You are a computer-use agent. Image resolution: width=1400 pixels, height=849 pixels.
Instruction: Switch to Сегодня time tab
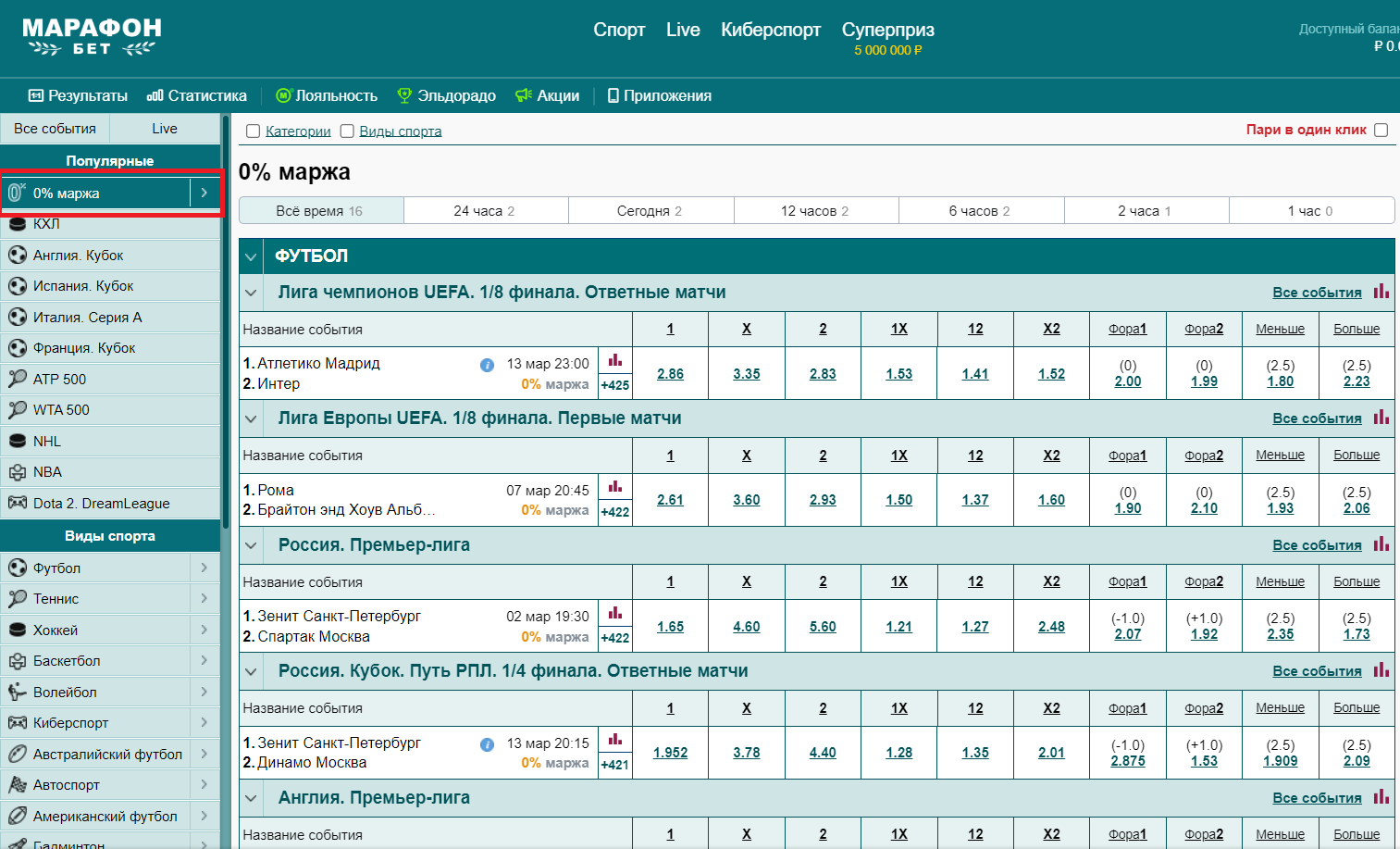pyautogui.click(x=650, y=210)
